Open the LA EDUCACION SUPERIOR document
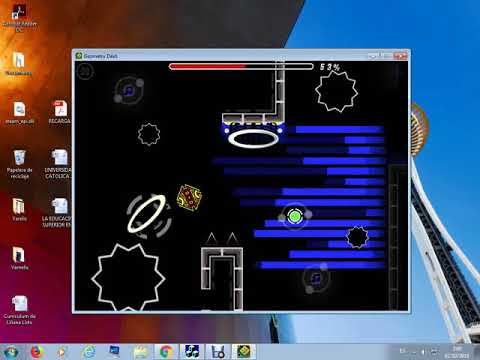This screenshot has height=360, width=480. tap(57, 213)
